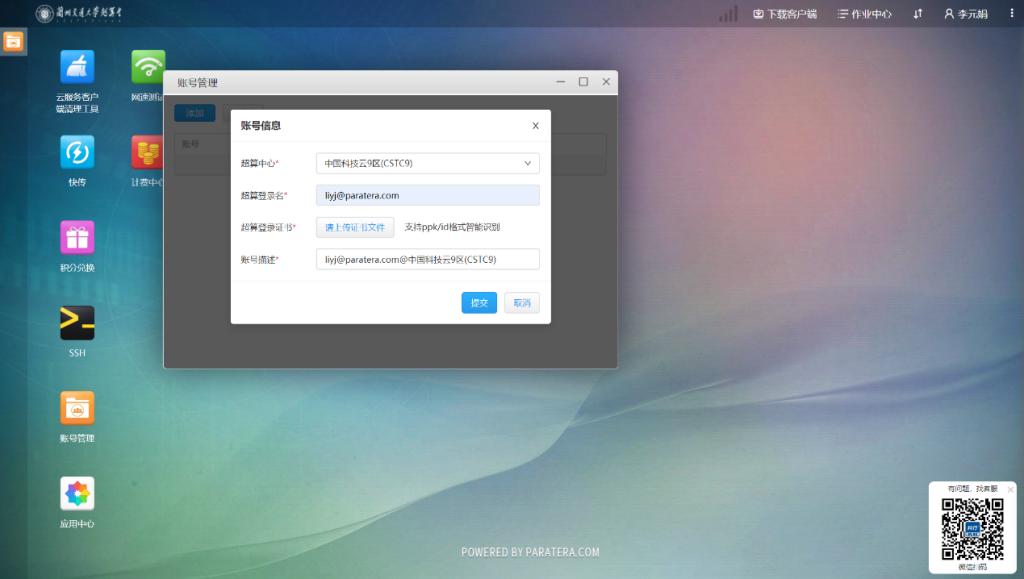The image size is (1024, 579).
Task: Open the 李元娟 user menu
Action: (x=966, y=14)
